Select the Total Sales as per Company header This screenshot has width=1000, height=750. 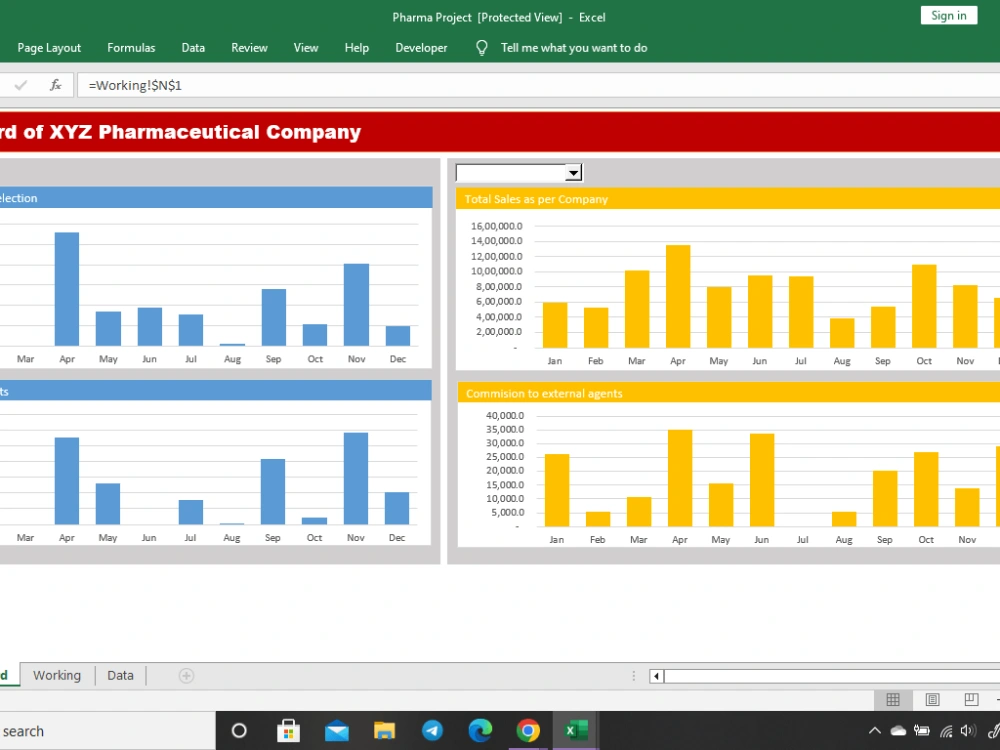[727, 199]
